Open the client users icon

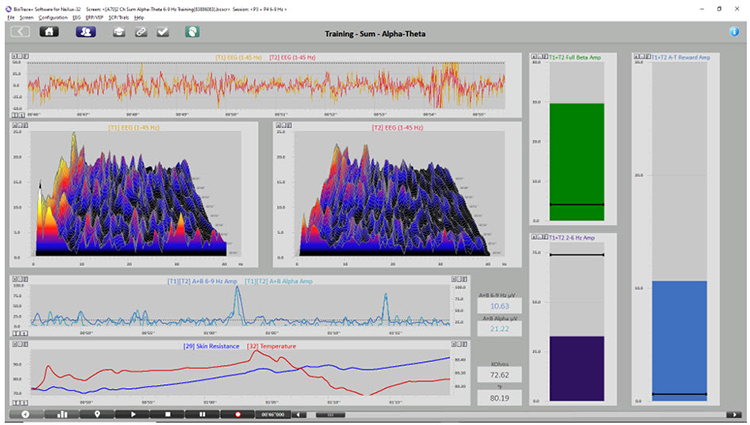click(x=85, y=32)
